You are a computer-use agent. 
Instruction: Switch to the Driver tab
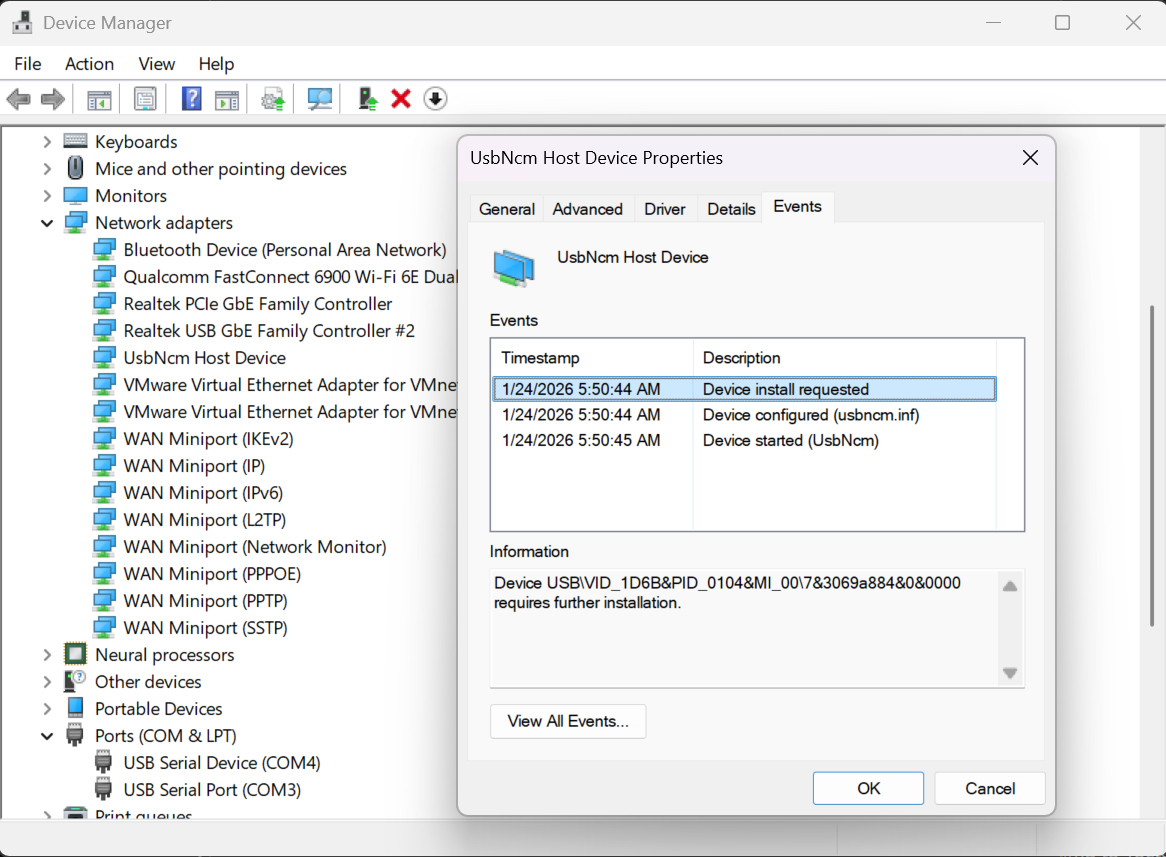coord(664,209)
